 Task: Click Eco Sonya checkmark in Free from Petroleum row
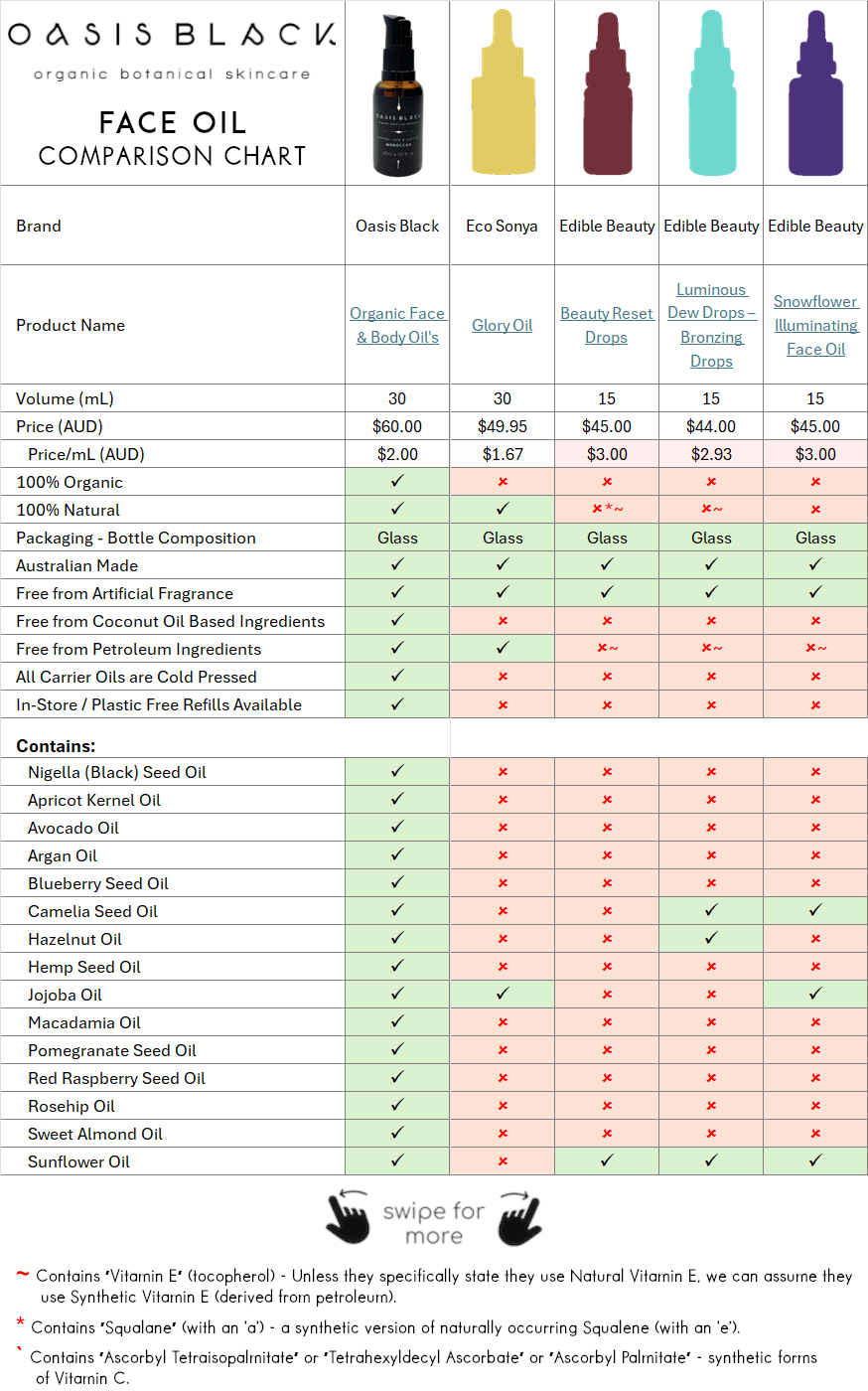[503, 649]
